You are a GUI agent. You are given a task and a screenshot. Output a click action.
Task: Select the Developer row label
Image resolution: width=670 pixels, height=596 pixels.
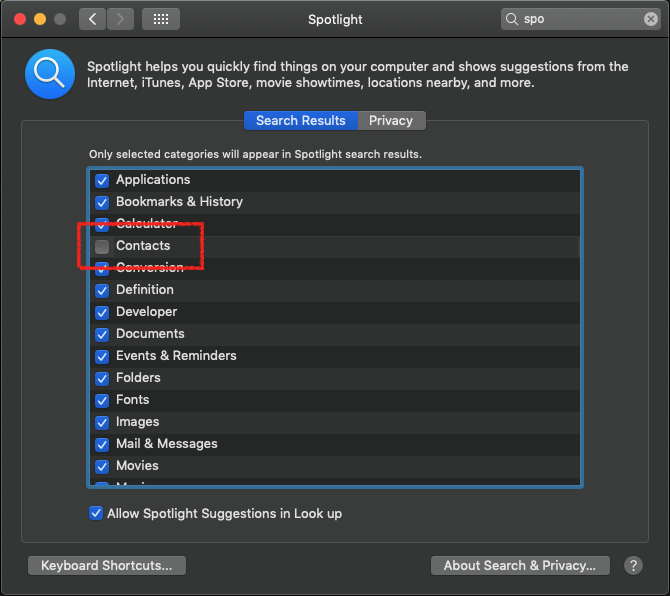click(147, 311)
